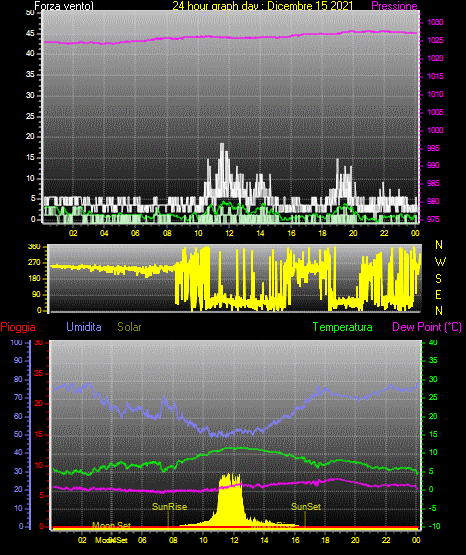Click the green 20 temperature scale value
Image resolution: width=466 pixels, height=555 pixels.
coord(433,416)
